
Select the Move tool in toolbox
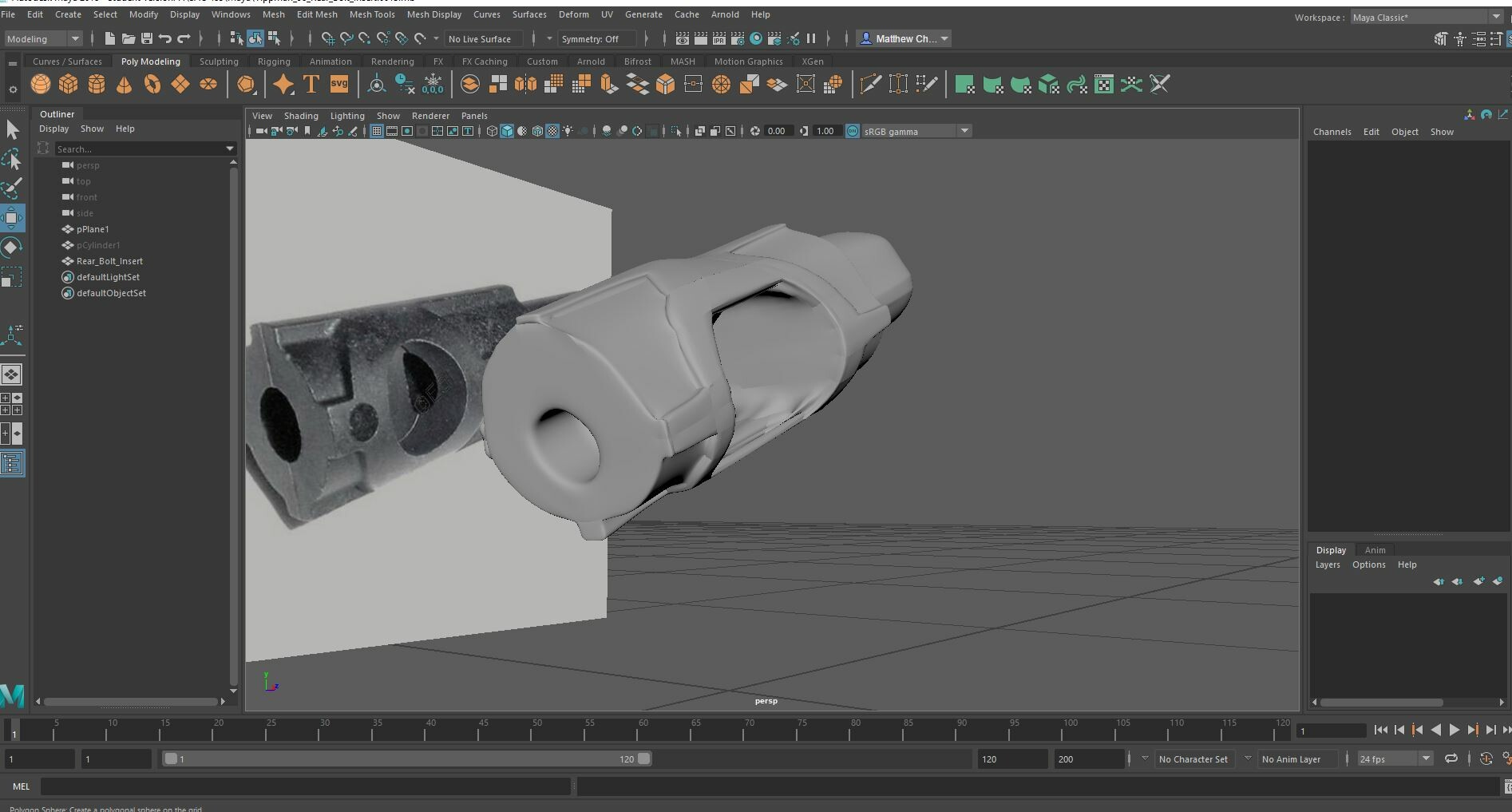pyautogui.click(x=12, y=218)
